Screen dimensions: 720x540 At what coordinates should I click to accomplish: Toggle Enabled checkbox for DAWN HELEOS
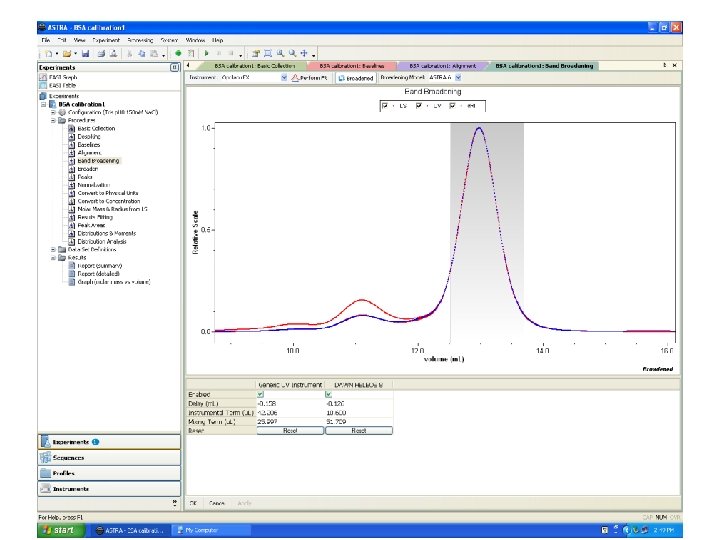[328, 394]
